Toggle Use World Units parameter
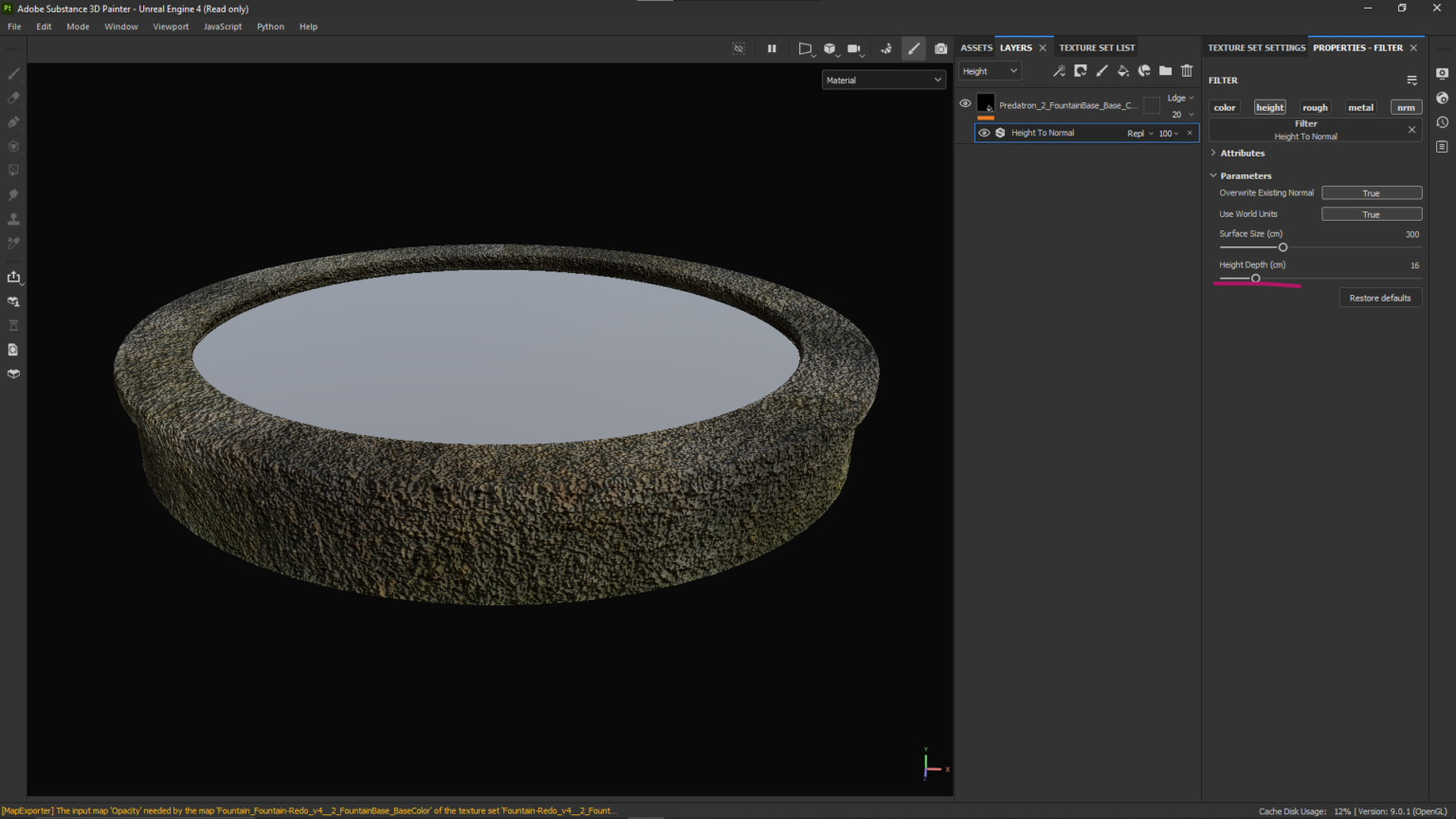1456x819 pixels. tap(1371, 213)
